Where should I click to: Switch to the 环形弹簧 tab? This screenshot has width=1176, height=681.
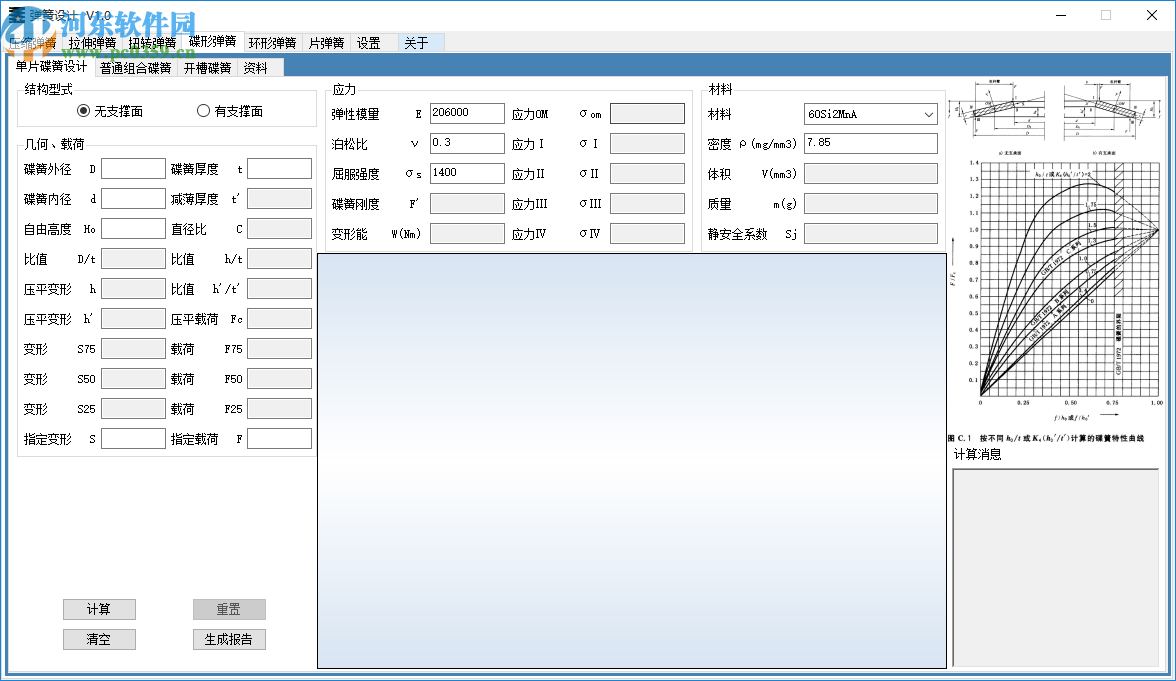tap(272, 44)
